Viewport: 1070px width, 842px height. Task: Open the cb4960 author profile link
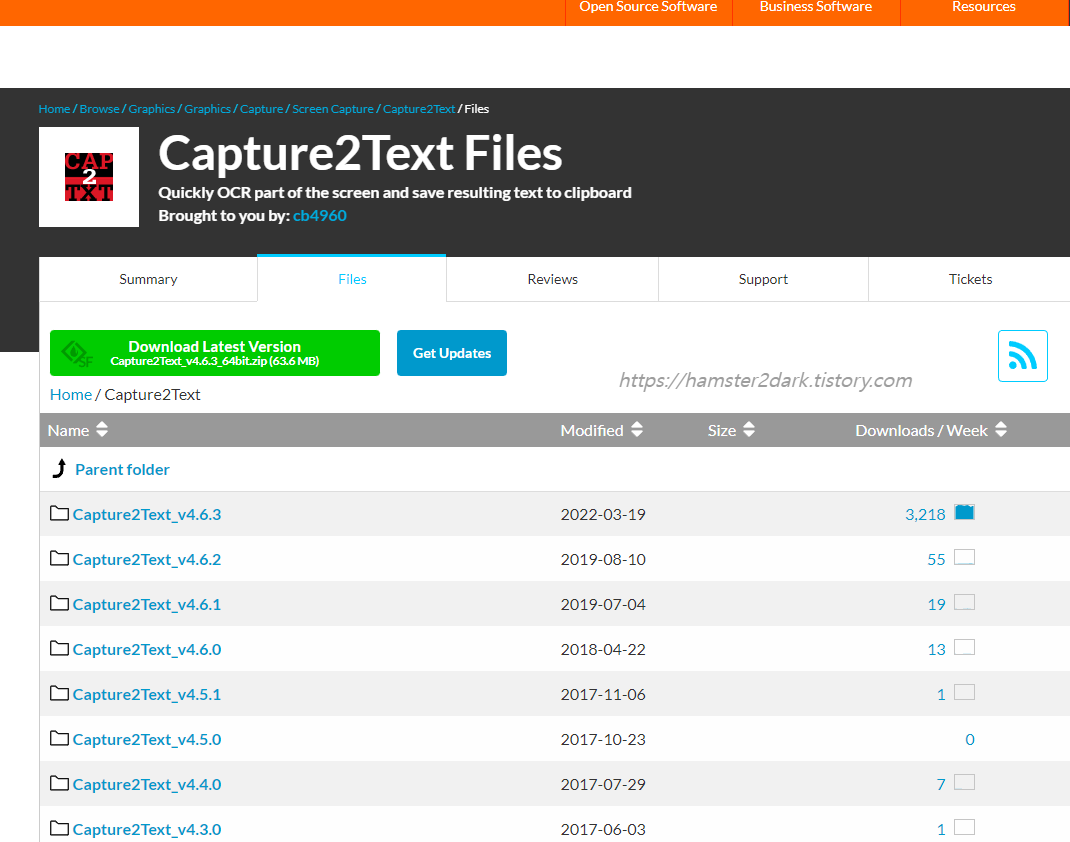click(319, 216)
